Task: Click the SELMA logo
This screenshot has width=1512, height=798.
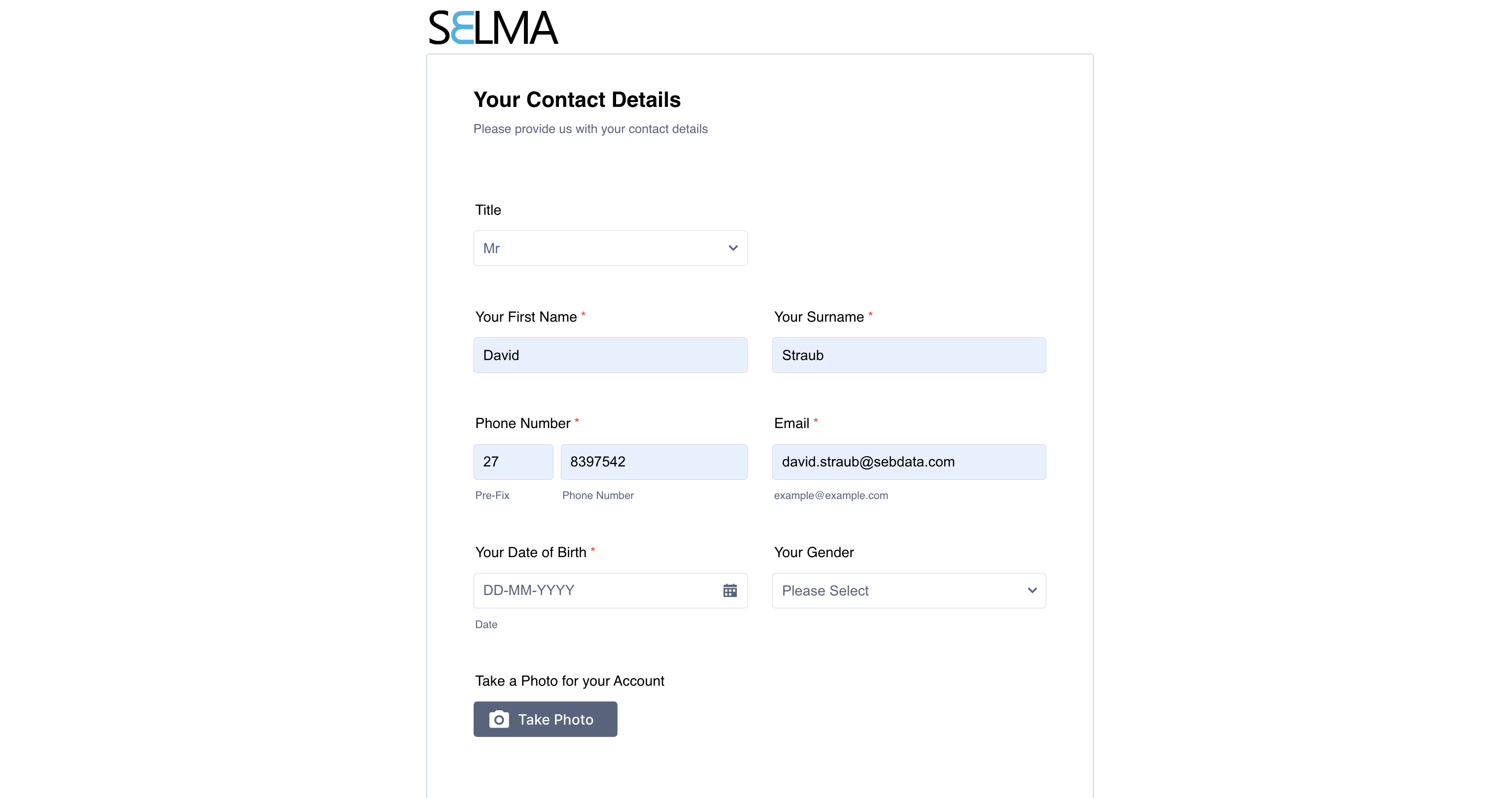Action: click(x=493, y=28)
